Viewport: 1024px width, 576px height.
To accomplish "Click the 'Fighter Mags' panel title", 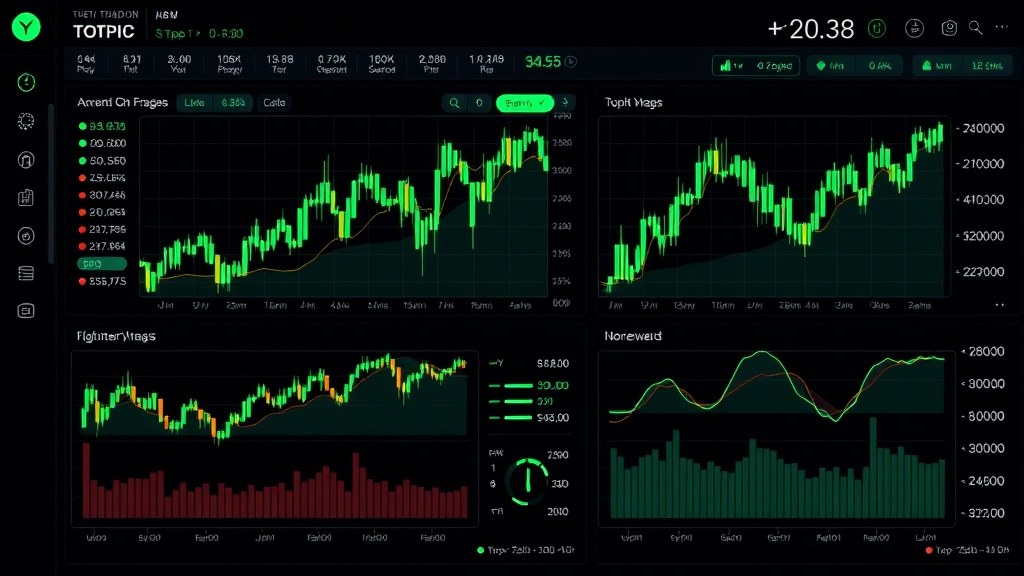I will pyautogui.click(x=116, y=336).
